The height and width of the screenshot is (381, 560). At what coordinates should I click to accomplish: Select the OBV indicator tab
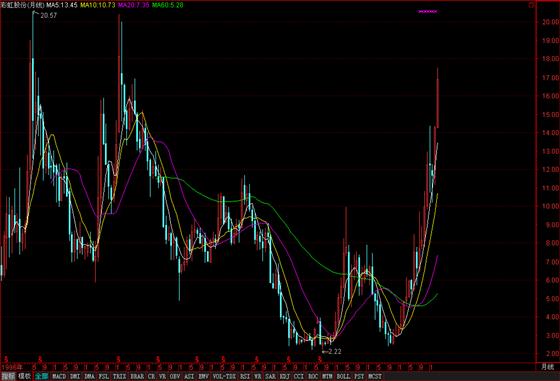(174, 376)
